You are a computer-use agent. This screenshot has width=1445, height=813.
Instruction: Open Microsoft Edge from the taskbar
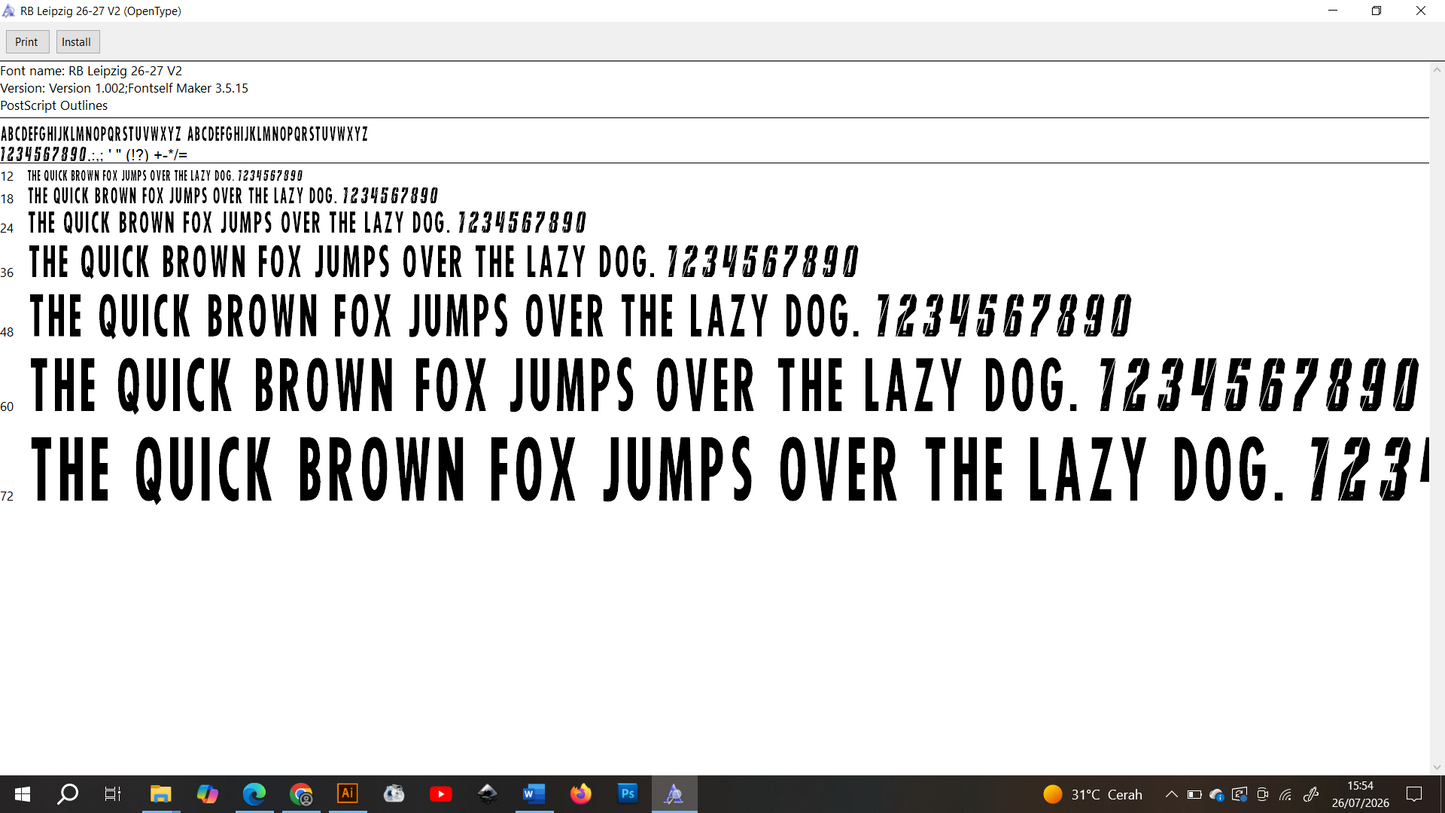[254, 794]
